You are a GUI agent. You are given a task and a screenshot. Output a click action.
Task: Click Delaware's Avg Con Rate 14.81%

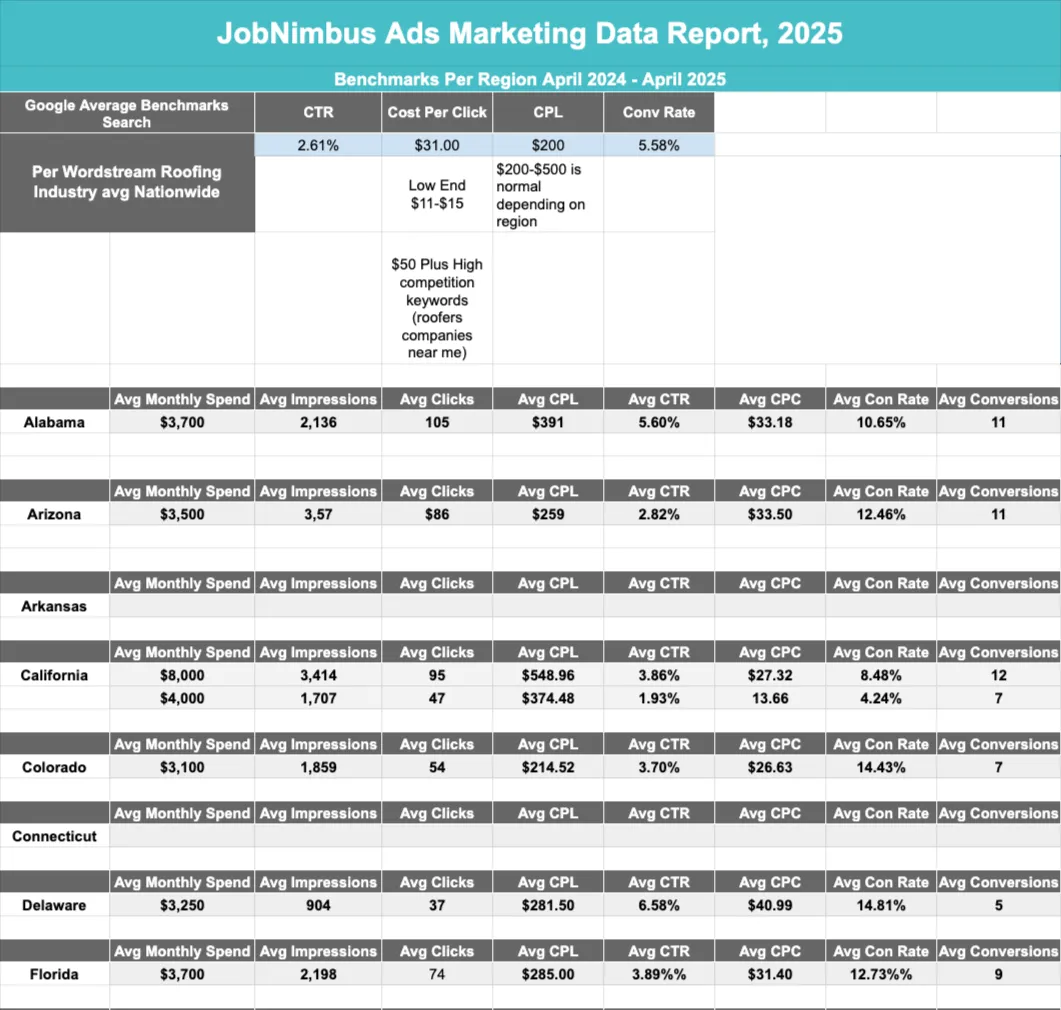[881, 905]
